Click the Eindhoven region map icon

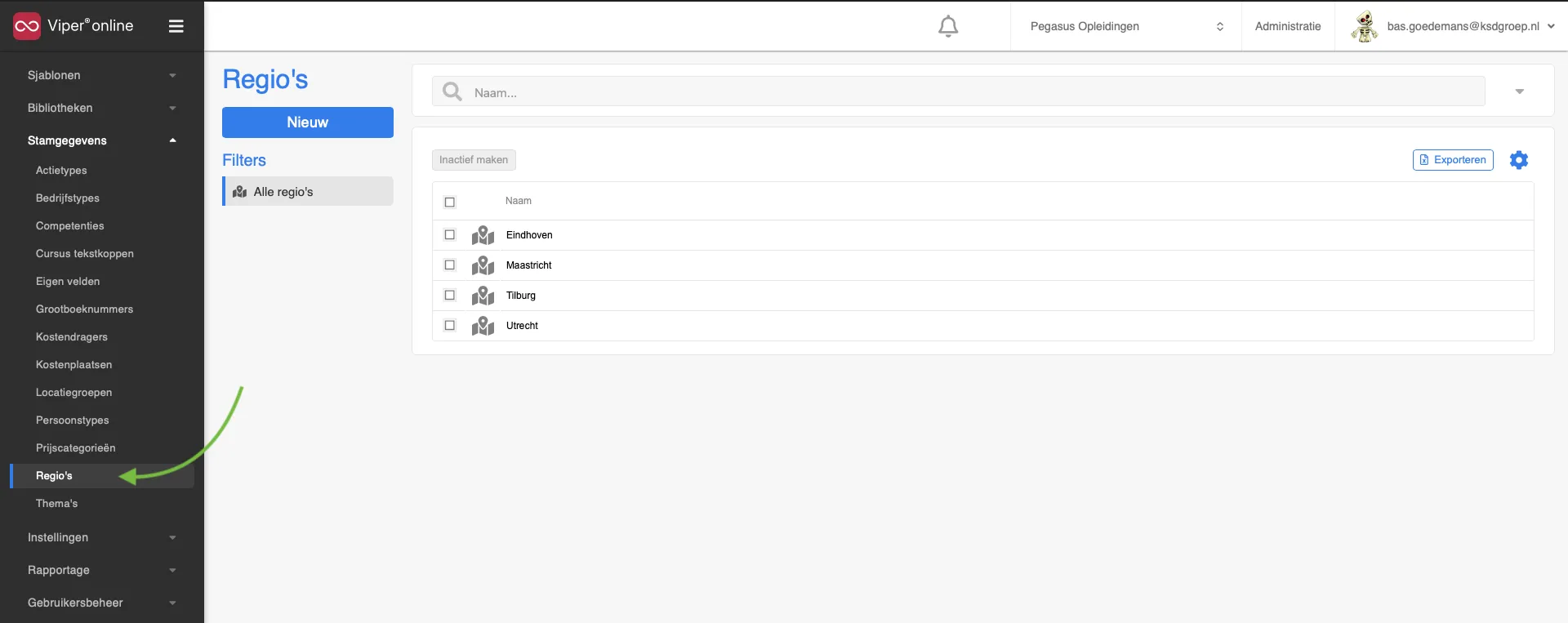[x=483, y=235]
